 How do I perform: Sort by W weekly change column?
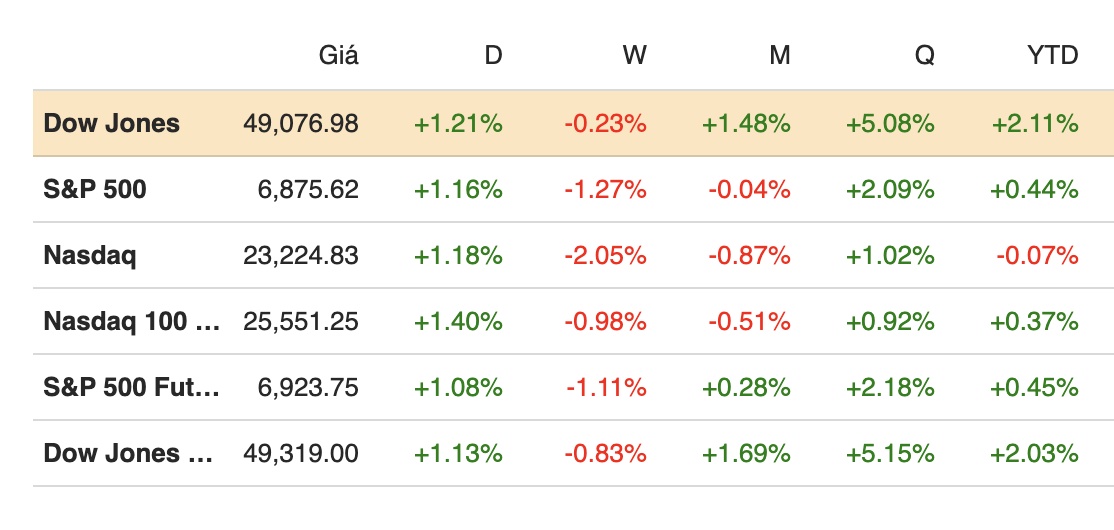[634, 55]
